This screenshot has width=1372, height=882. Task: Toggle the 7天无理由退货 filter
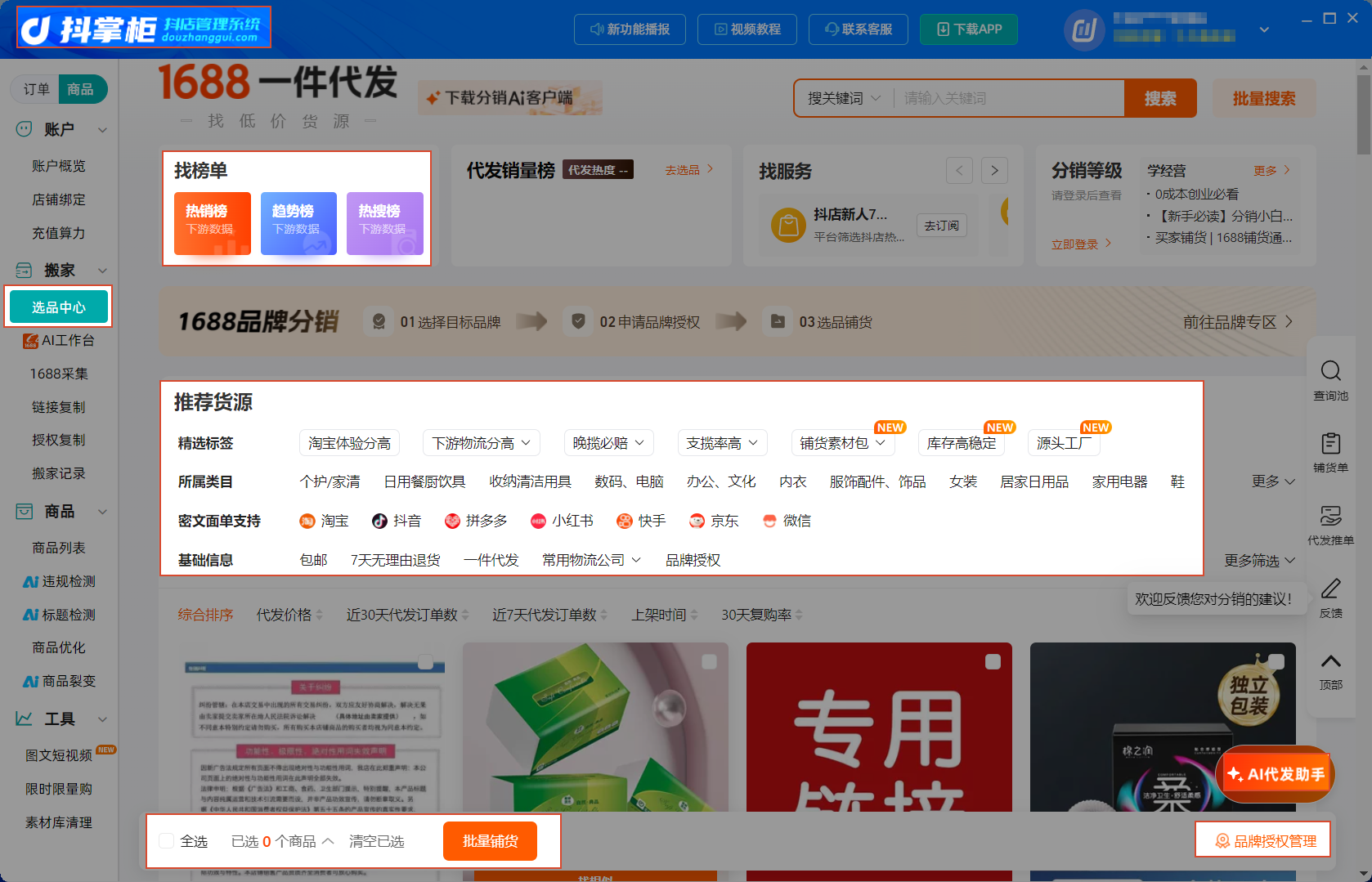click(x=396, y=560)
